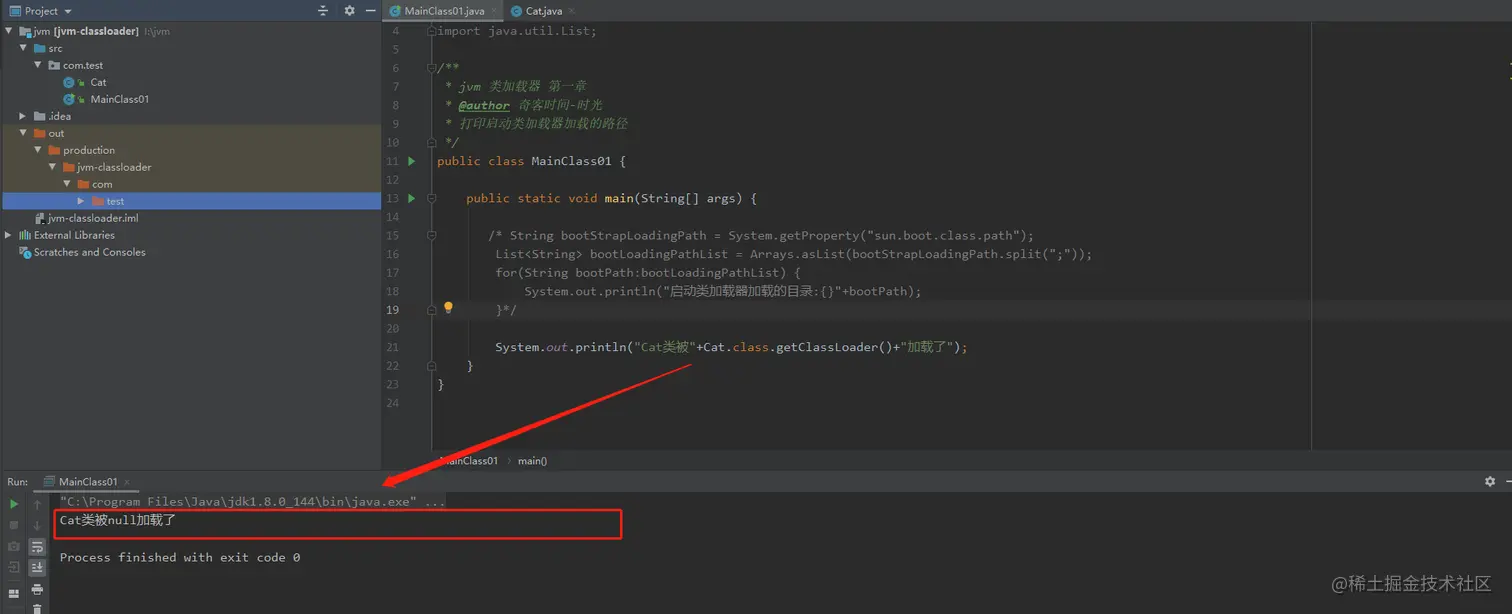The image size is (1512, 614).
Task: Close the MainClass01 Run tab
Action: [x=127, y=481]
